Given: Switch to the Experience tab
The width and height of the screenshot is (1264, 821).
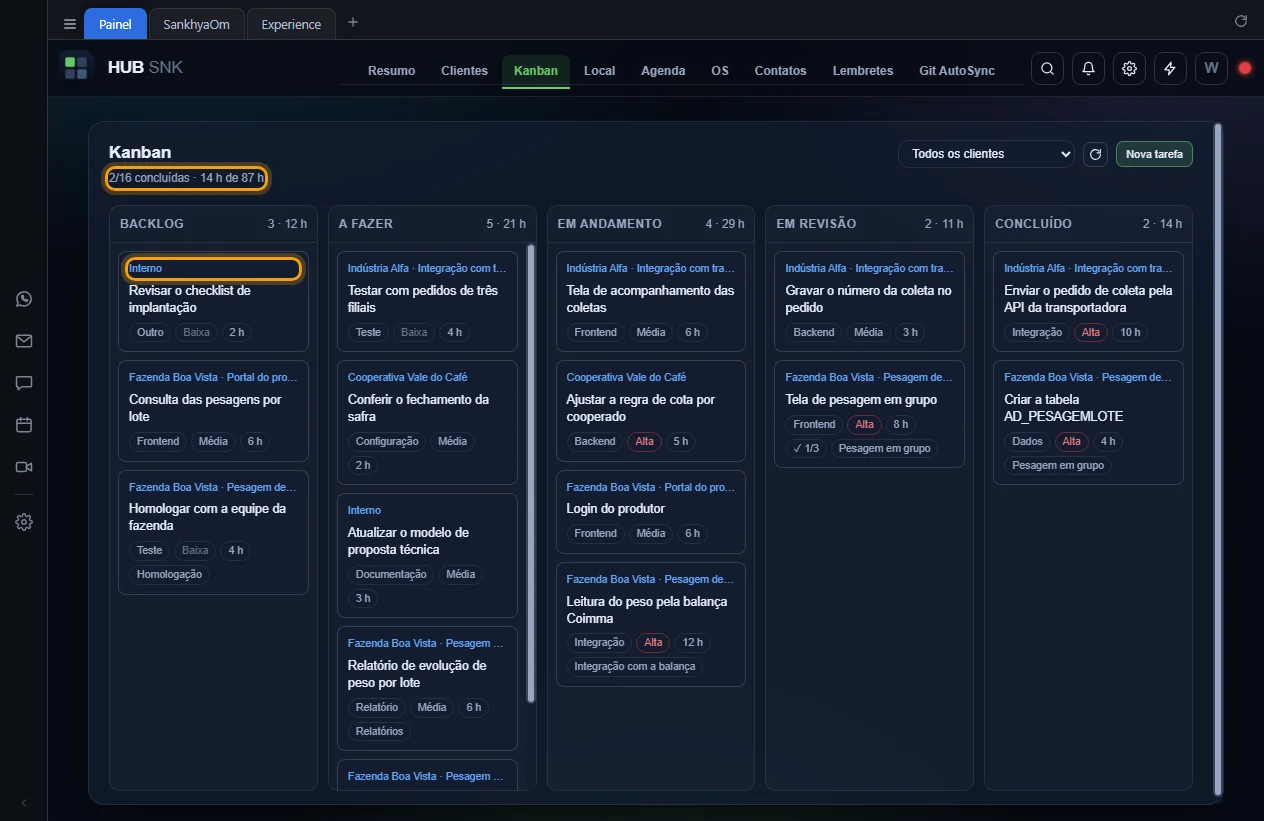Looking at the screenshot, I should [291, 24].
